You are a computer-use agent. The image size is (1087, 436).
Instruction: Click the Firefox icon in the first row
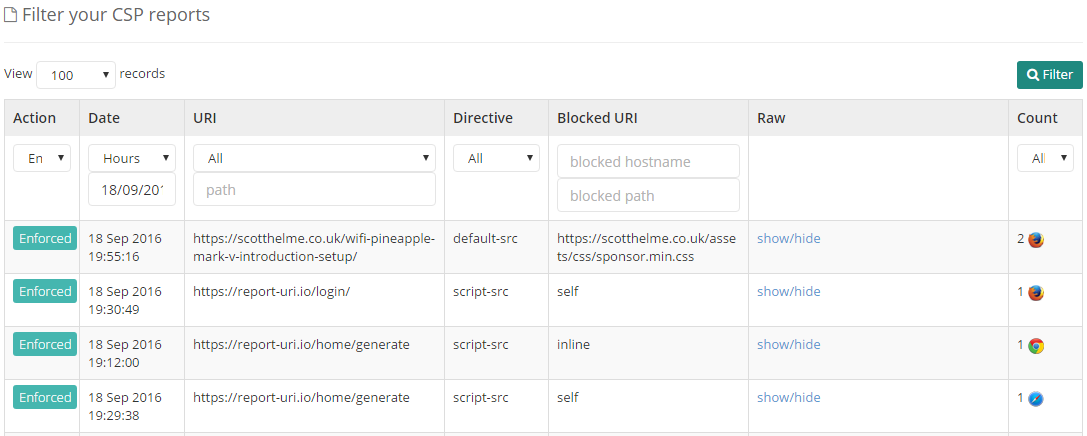pos(1036,240)
